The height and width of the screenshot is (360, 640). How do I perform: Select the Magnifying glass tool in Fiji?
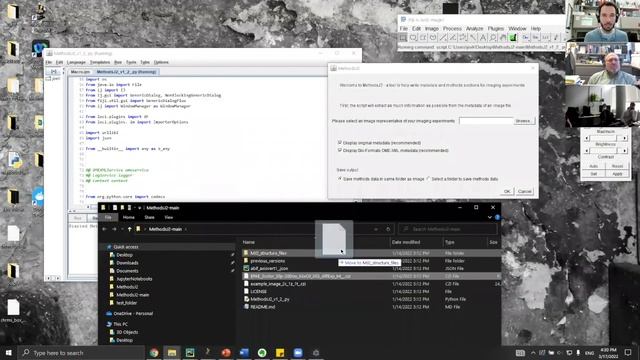pyautogui.click(x=493, y=38)
